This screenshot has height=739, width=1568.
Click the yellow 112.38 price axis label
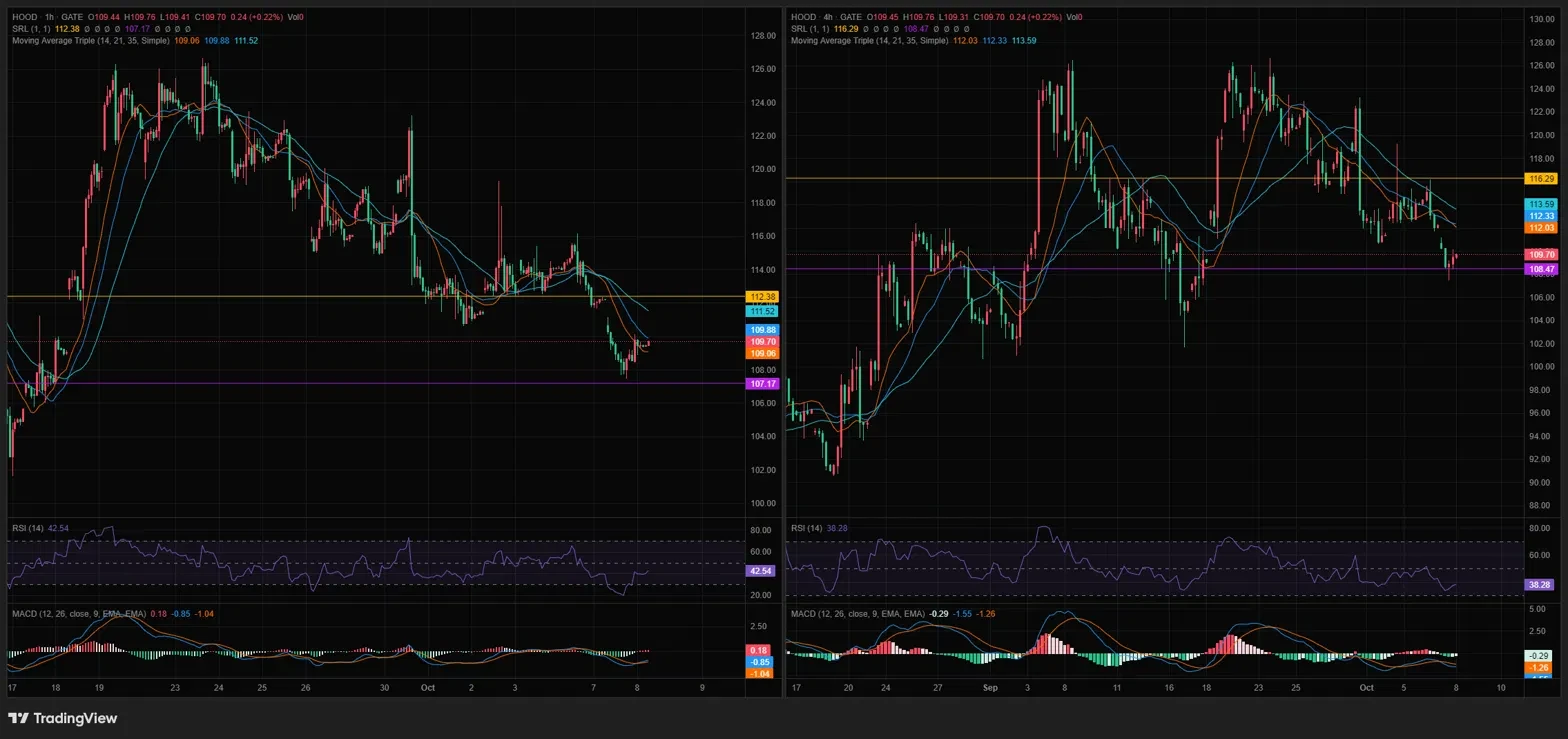click(x=763, y=297)
